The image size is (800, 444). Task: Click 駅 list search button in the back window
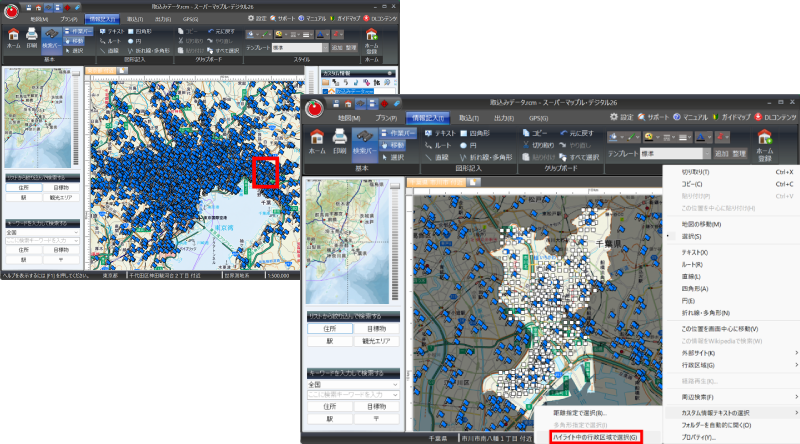[x=23, y=198]
